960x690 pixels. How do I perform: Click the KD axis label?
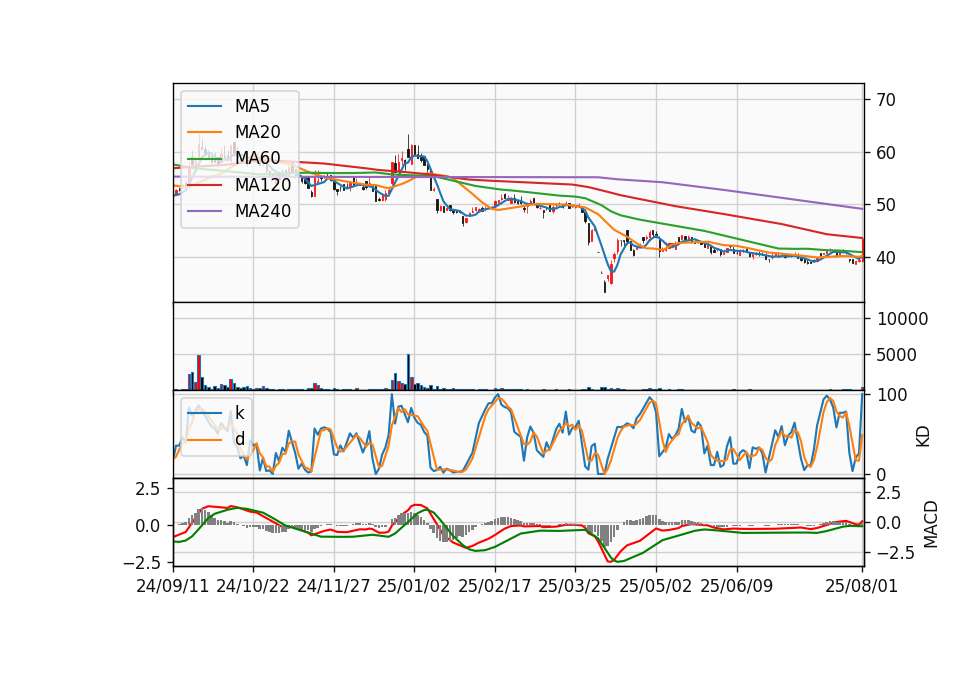pyautogui.click(x=923, y=437)
